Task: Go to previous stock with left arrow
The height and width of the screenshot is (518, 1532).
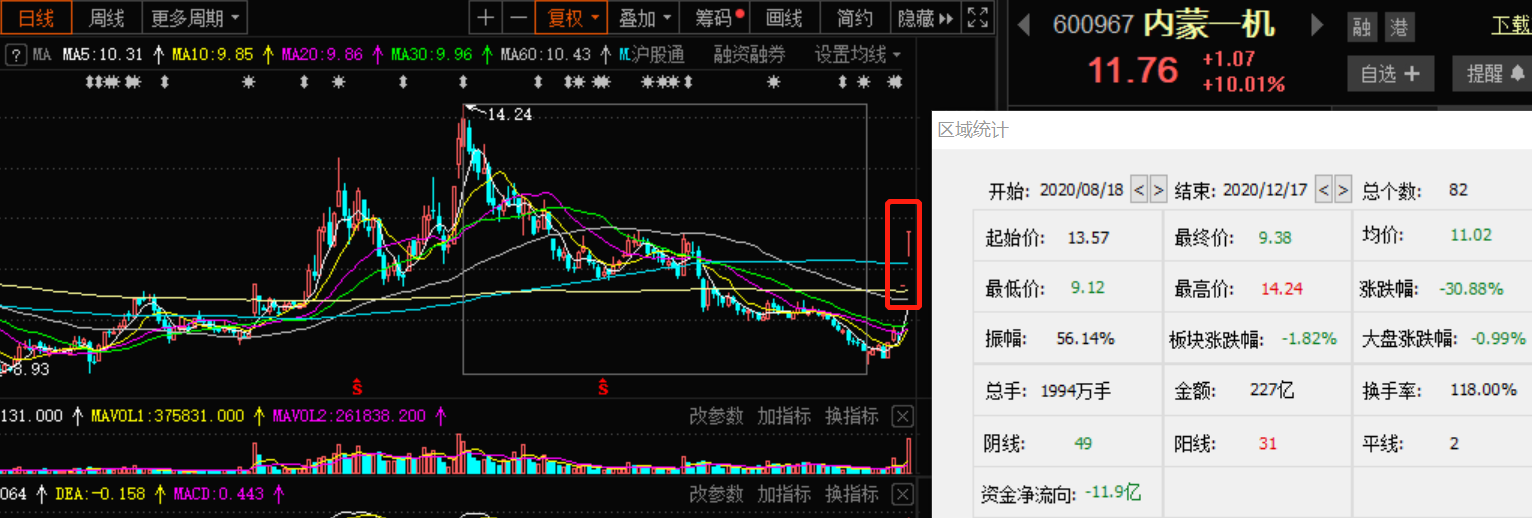Action: click(x=1023, y=25)
